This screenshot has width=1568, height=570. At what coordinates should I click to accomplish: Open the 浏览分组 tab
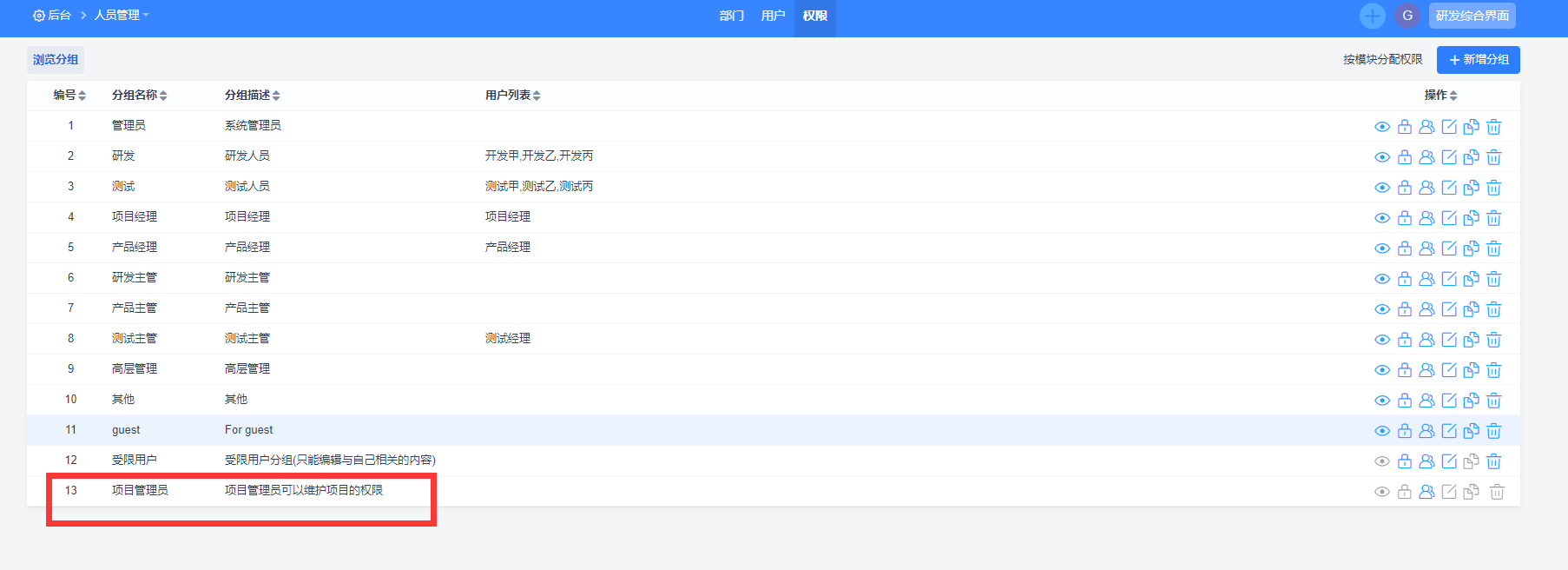[56, 59]
